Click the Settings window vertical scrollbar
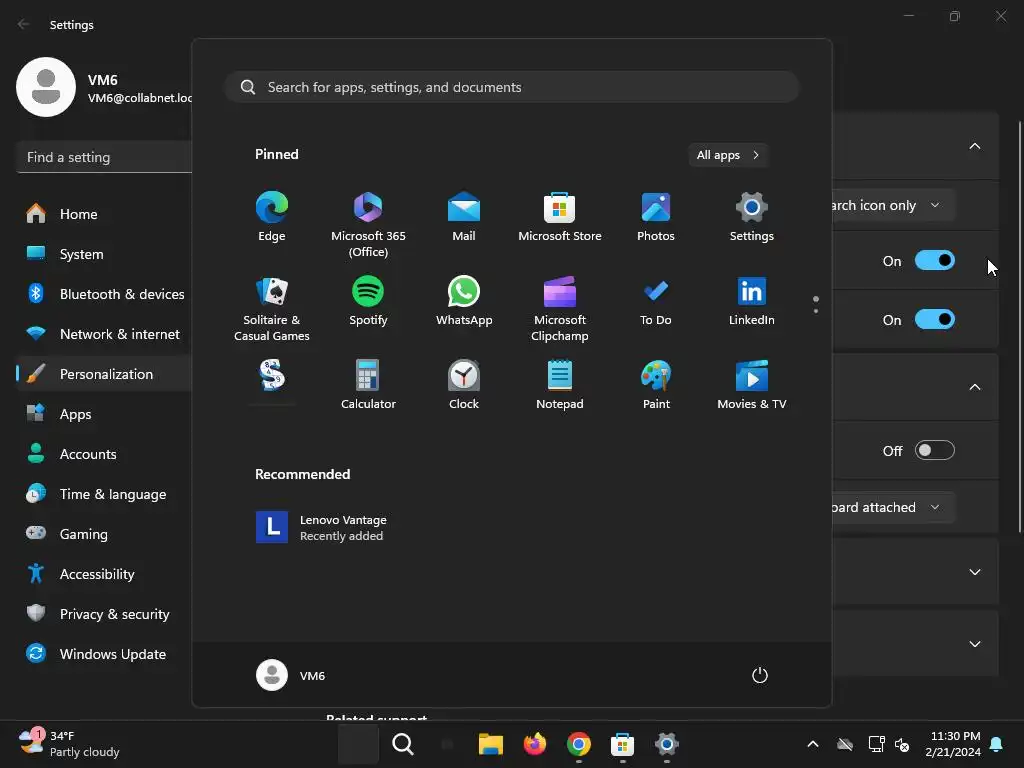 pyautogui.click(x=1019, y=327)
